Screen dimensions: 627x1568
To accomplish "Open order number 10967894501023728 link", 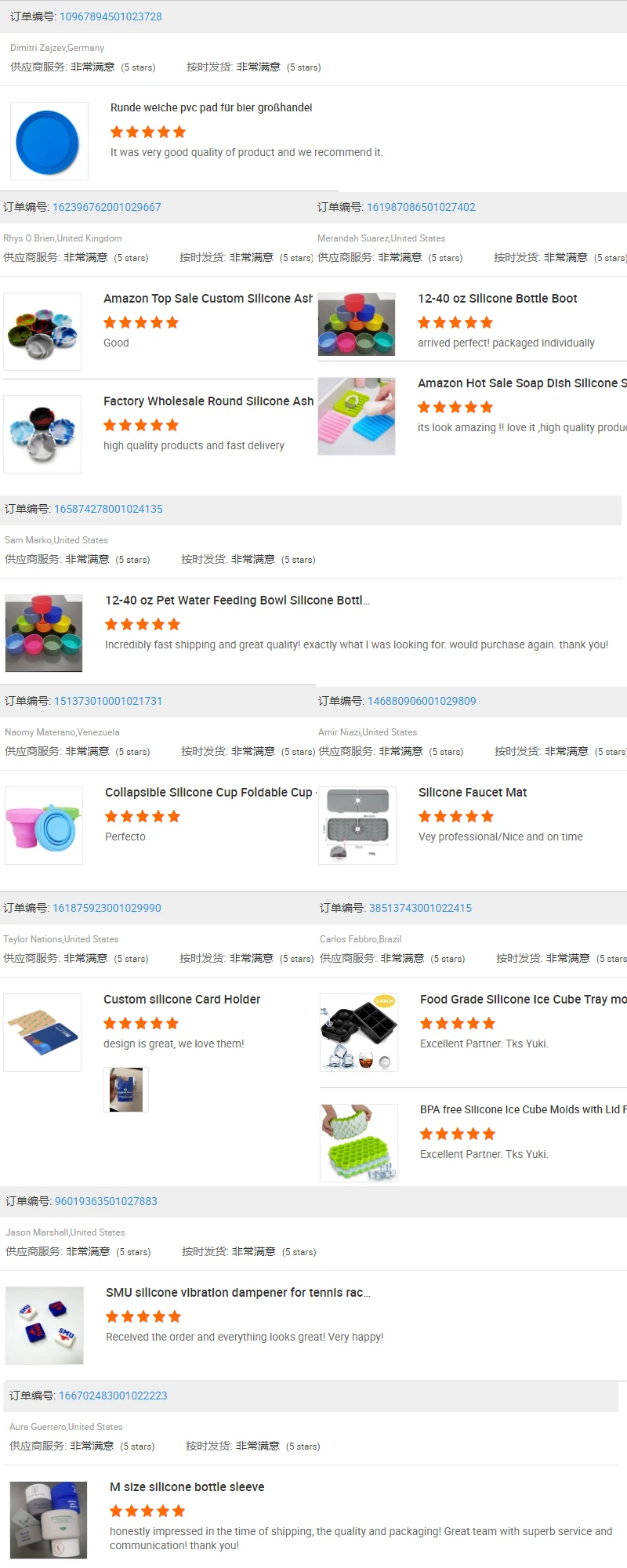I will point(111,16).
